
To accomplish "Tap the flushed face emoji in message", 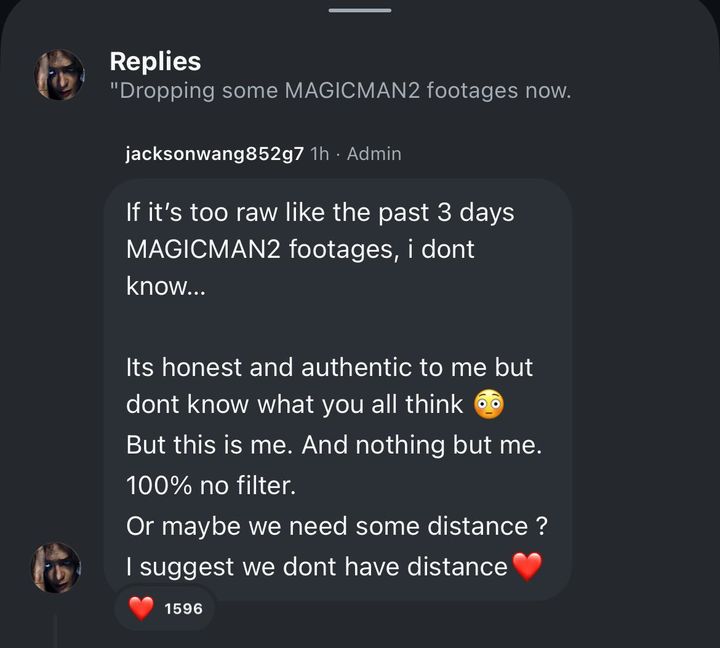I will click(x=488, y=405).
